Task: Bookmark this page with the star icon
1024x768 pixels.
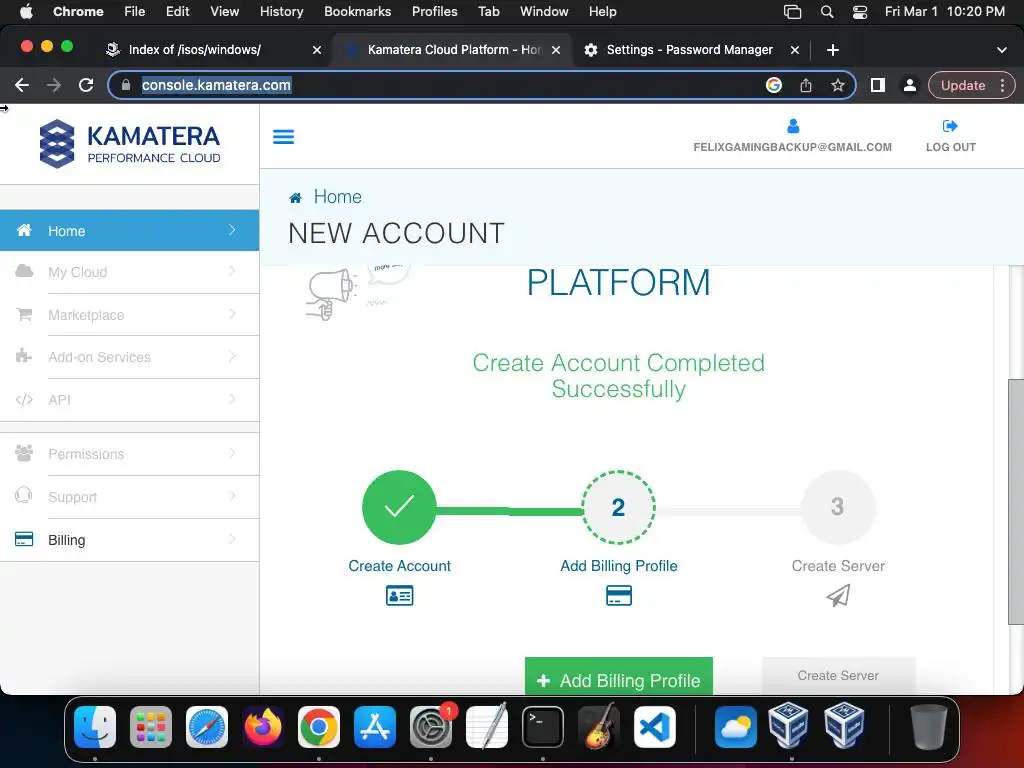Action: (x=838, y=85)
